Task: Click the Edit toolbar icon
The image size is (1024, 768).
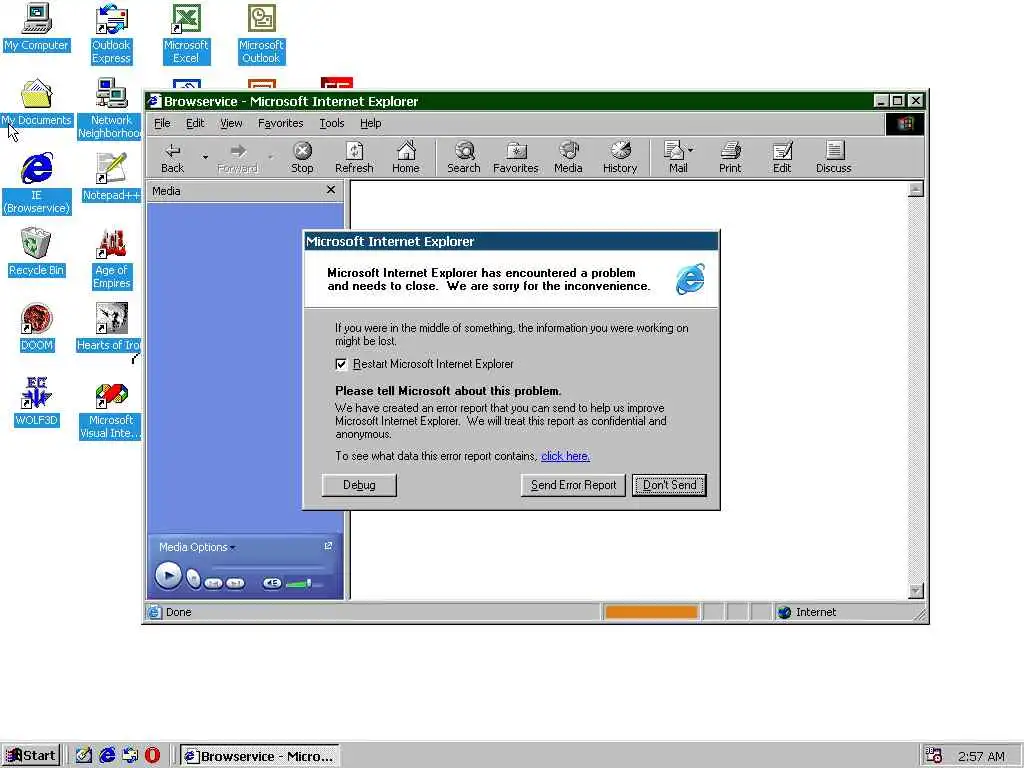Action: point(782,157)
